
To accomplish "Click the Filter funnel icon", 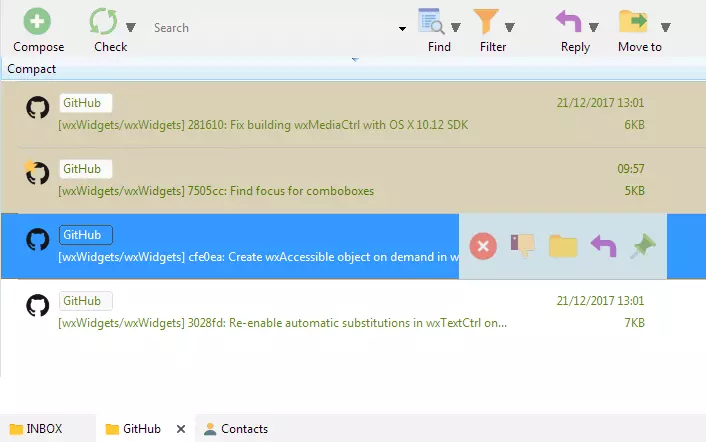I will [x=486, y=21].
